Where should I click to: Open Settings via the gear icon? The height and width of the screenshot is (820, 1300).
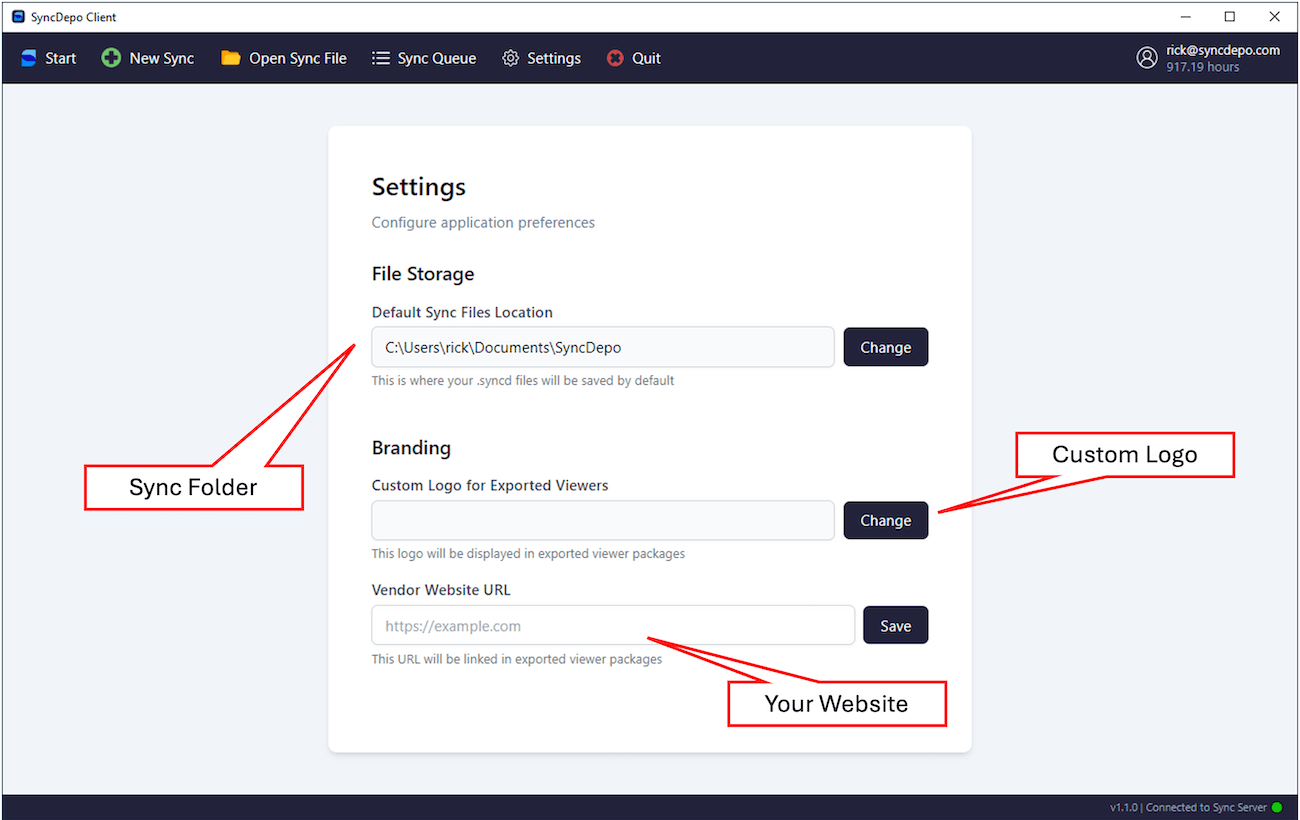coord(509,57)
